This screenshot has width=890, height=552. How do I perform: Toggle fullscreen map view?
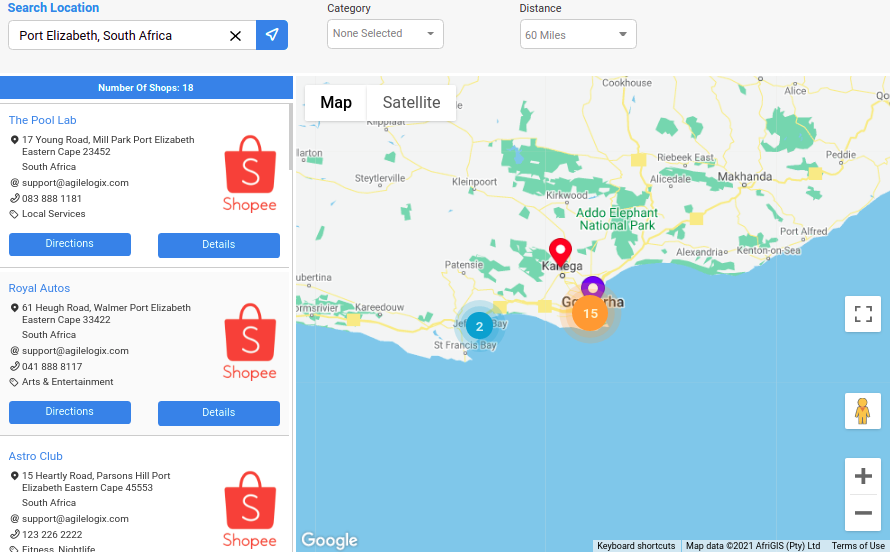click(x=863, y=314)
